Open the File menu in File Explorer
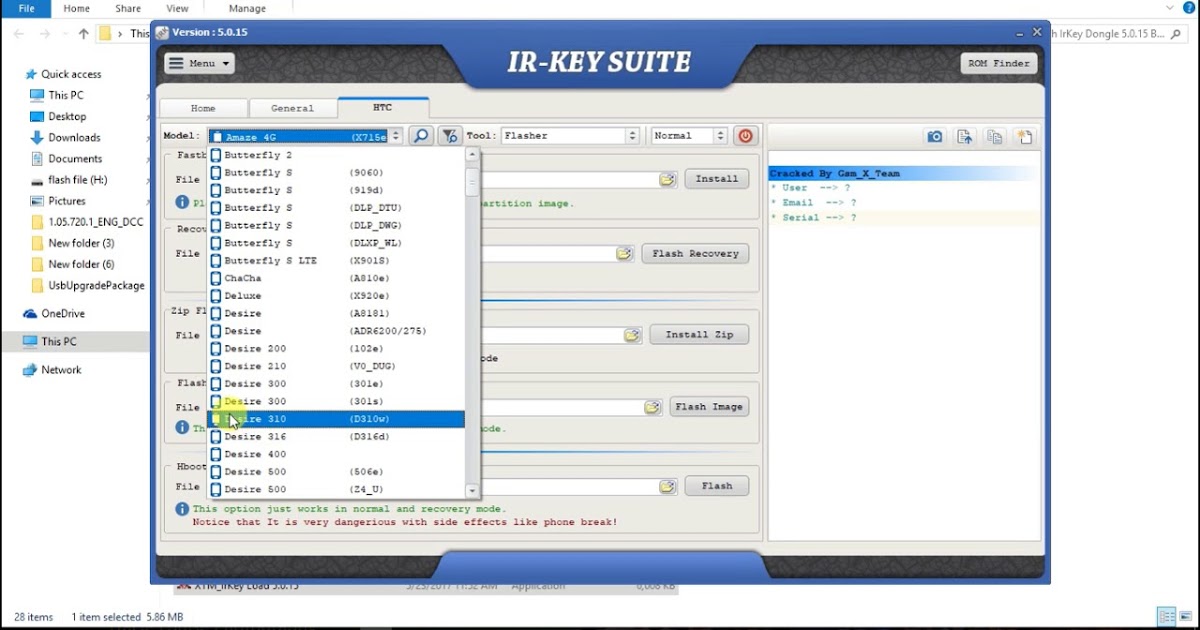The image size is (1200, 630). [x=25, y=8]
